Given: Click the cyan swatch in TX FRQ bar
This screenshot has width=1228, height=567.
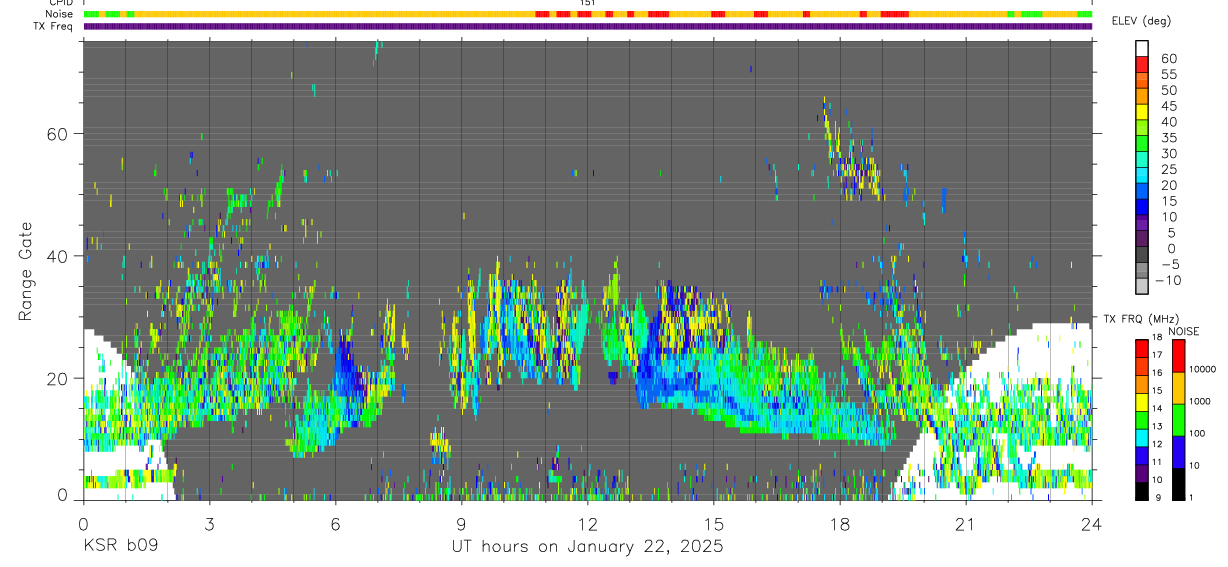Looking at the screenshot, I should click(1142, 437).
